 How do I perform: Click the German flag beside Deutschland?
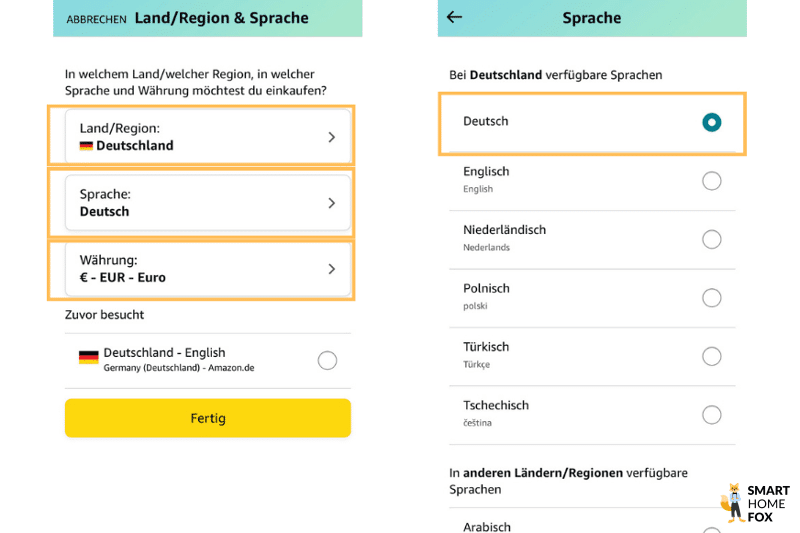86,146
